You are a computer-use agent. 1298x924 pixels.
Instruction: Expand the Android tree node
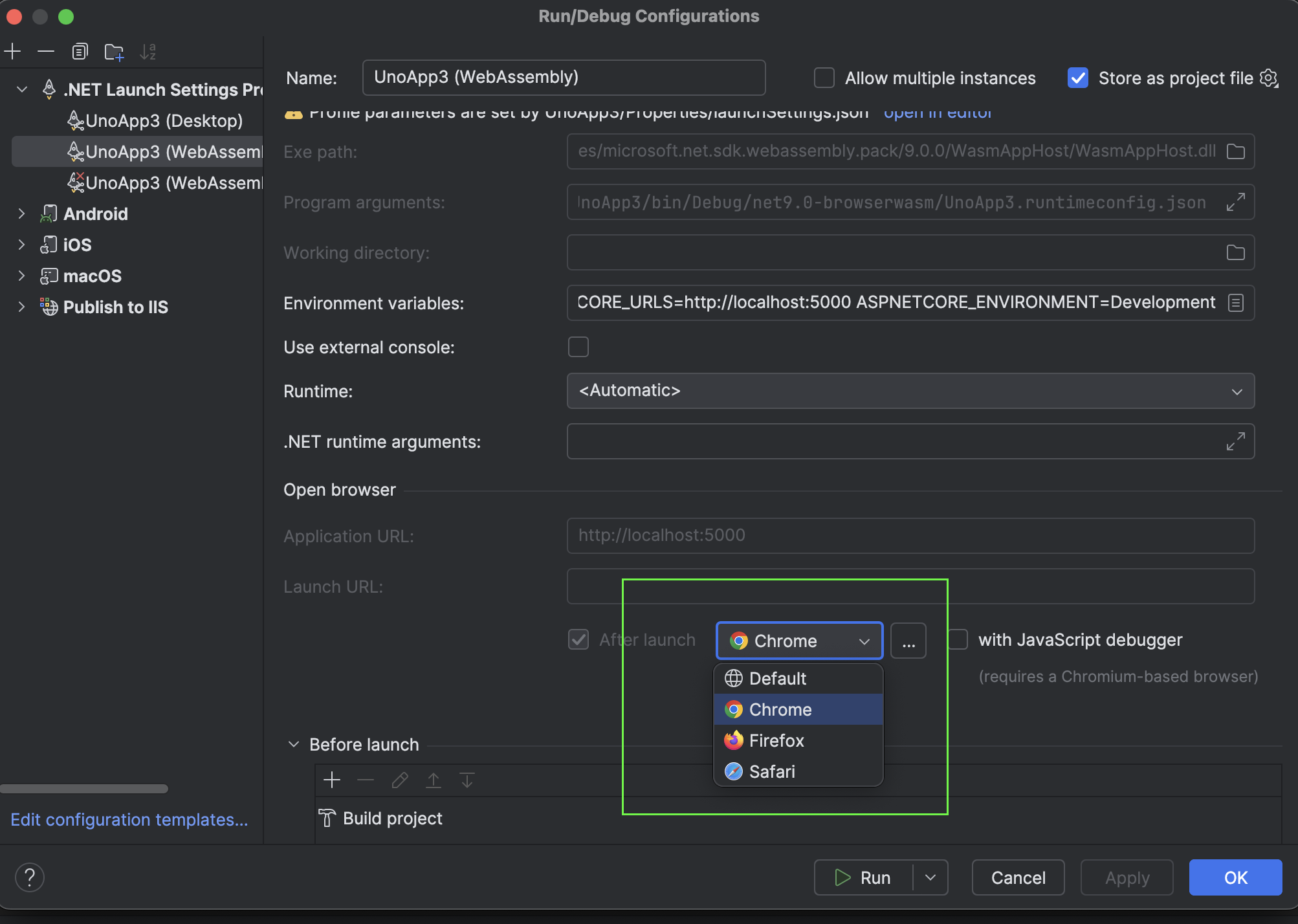(22, 214)
